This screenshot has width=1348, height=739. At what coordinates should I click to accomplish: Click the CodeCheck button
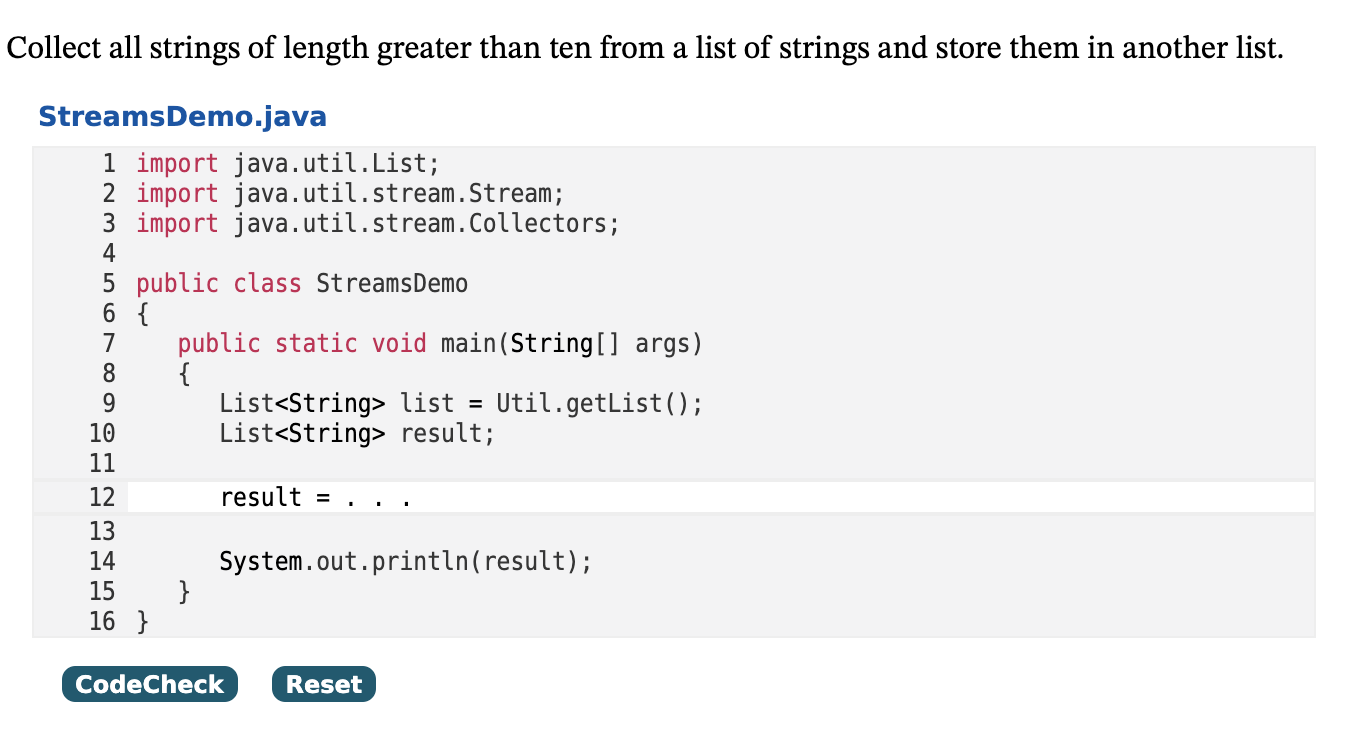pyautogui.click(x=149, y=684)
